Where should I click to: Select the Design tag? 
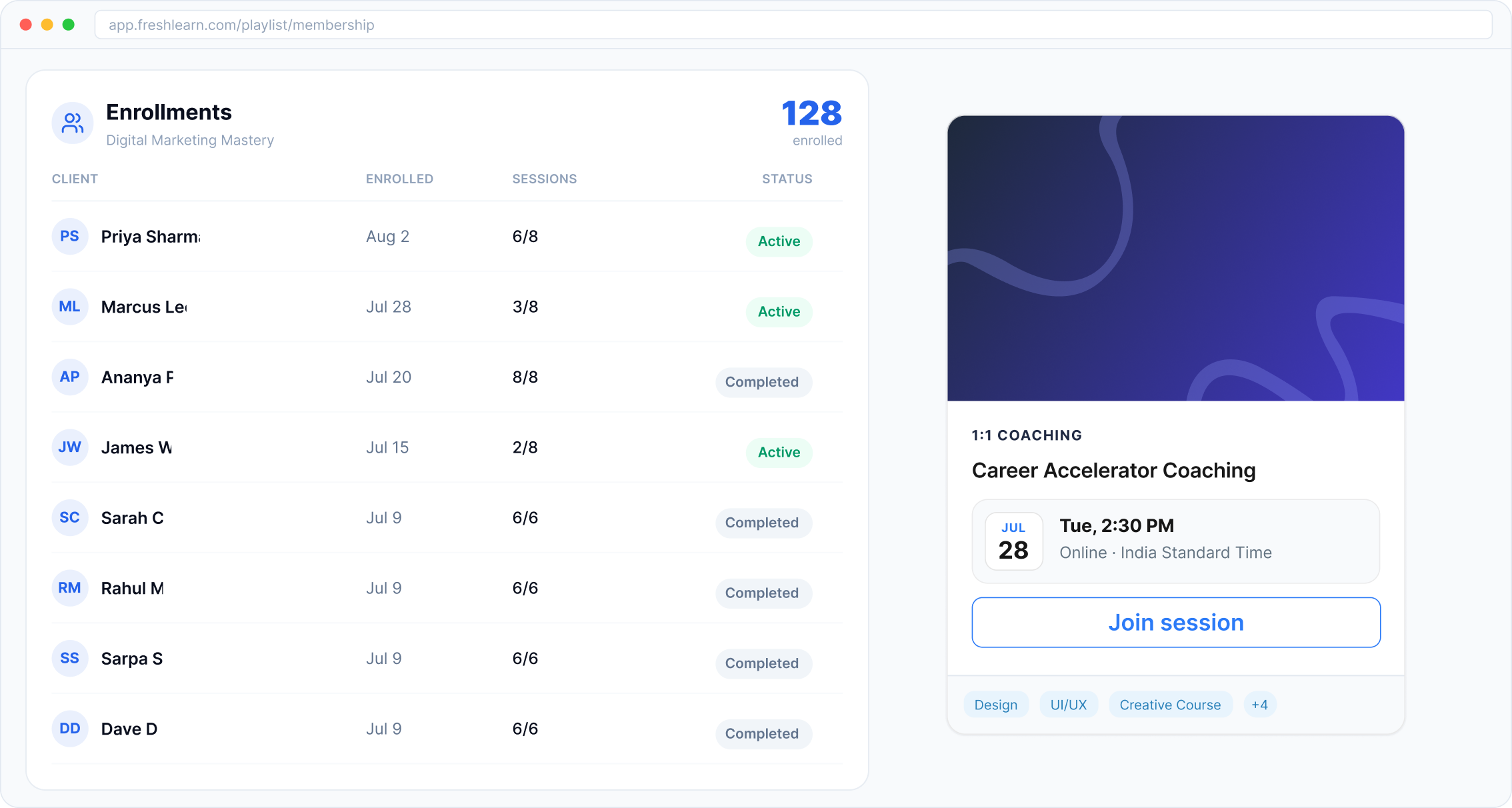tap(996, 705)
